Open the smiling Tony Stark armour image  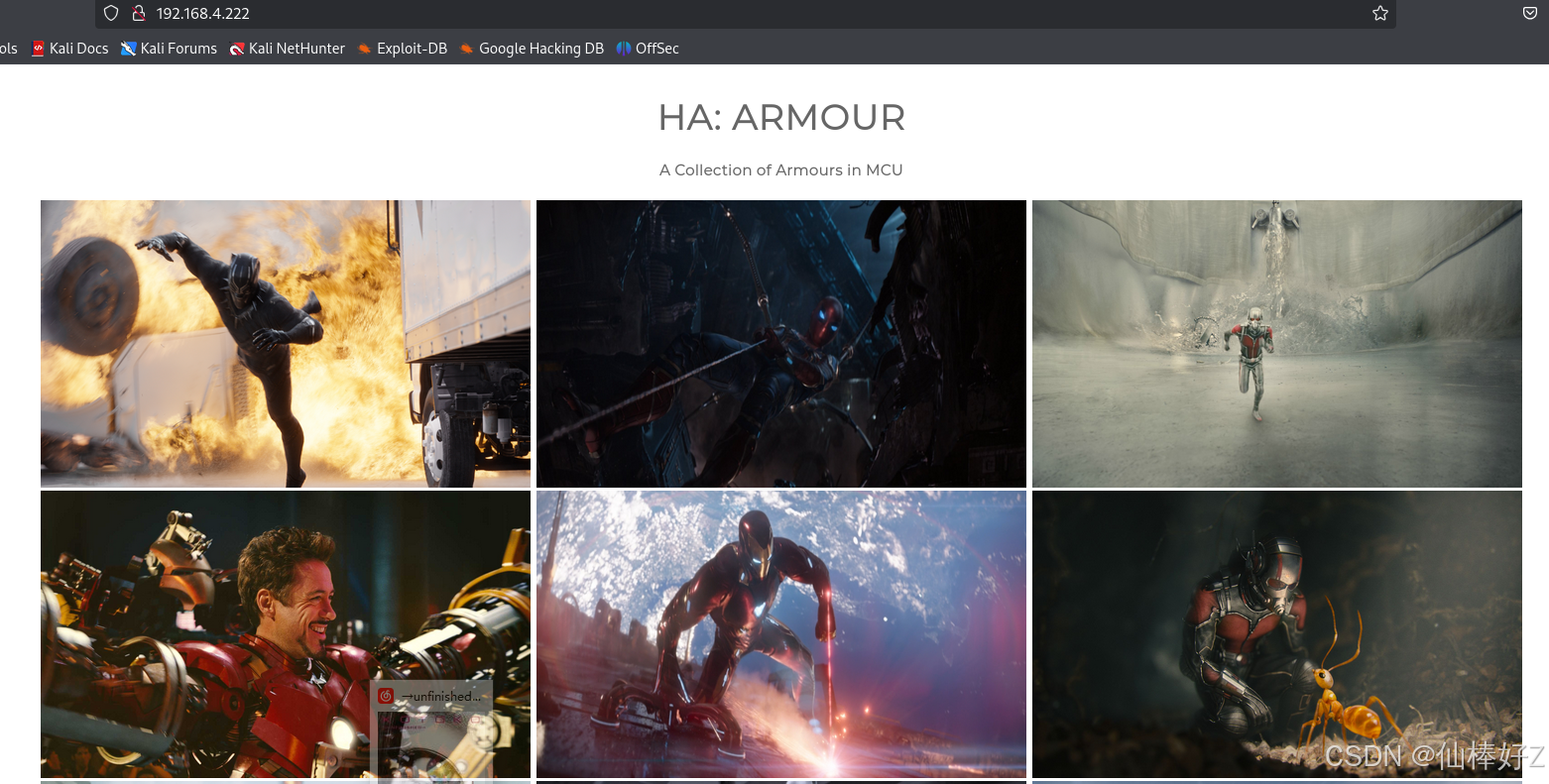[x=286, y=634]
